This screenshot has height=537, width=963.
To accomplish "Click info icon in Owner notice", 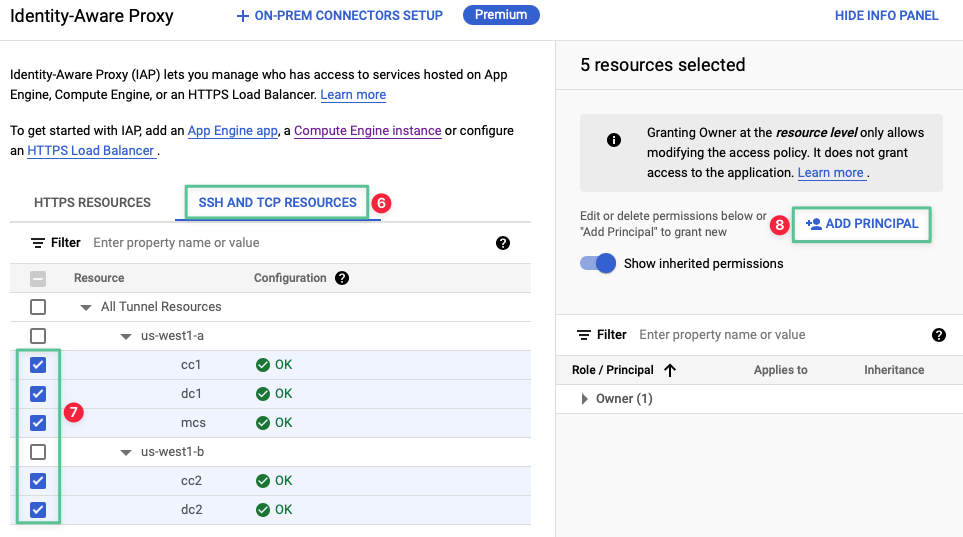I will [614, 140].
